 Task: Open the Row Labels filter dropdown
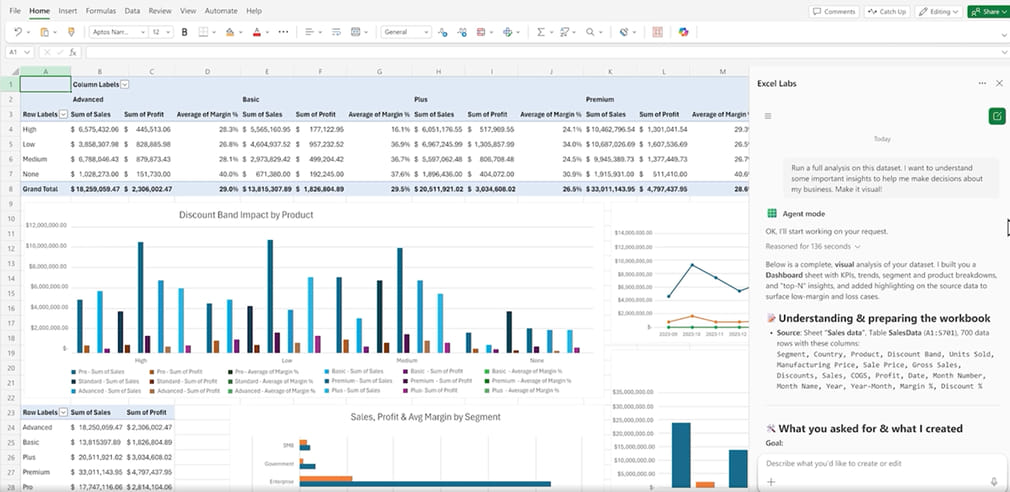pyautogui.click(x=63, y=114)
